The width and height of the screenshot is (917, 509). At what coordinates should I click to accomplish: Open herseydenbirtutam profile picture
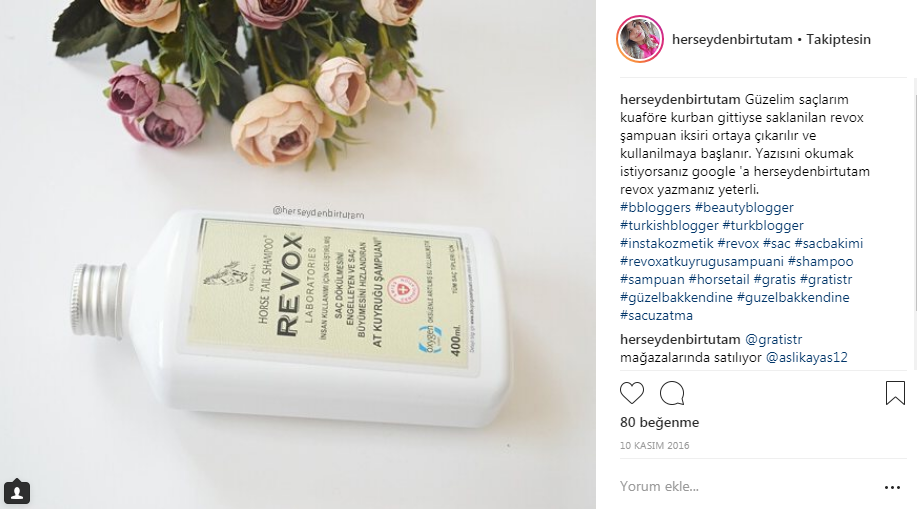[x=640, y=39]
